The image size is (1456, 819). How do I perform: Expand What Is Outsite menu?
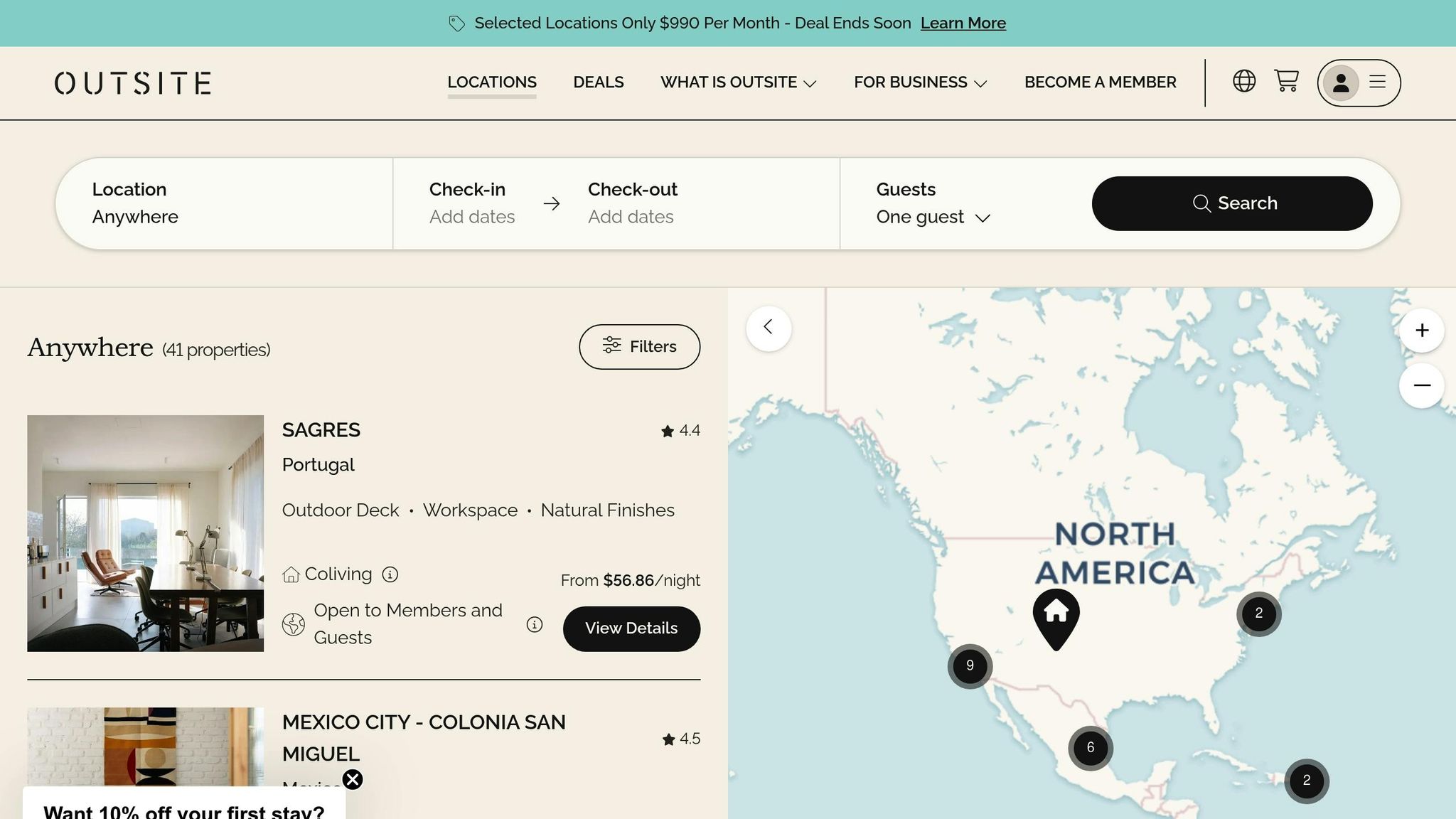tap(738, 82)
